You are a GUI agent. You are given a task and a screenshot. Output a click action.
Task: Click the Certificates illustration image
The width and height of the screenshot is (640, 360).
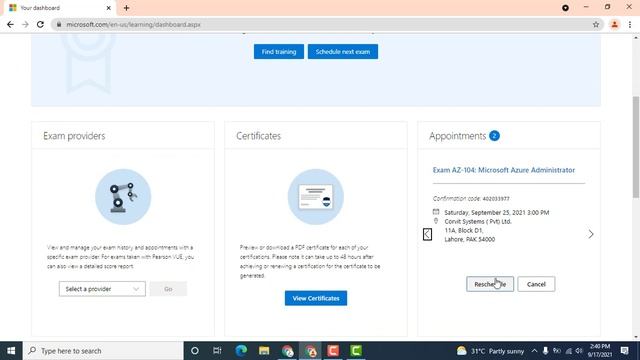pyautogui.click(x=316, y=197)
